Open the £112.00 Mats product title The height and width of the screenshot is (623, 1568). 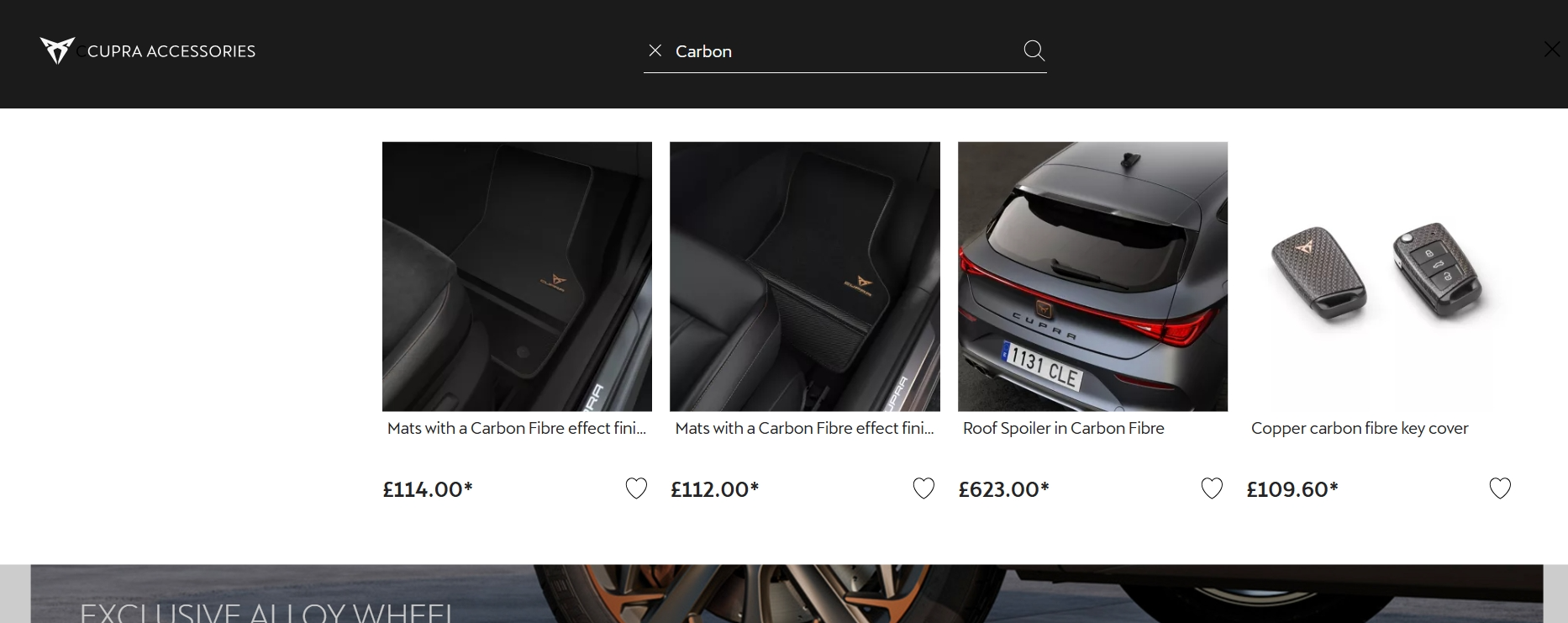click(804, 428)
